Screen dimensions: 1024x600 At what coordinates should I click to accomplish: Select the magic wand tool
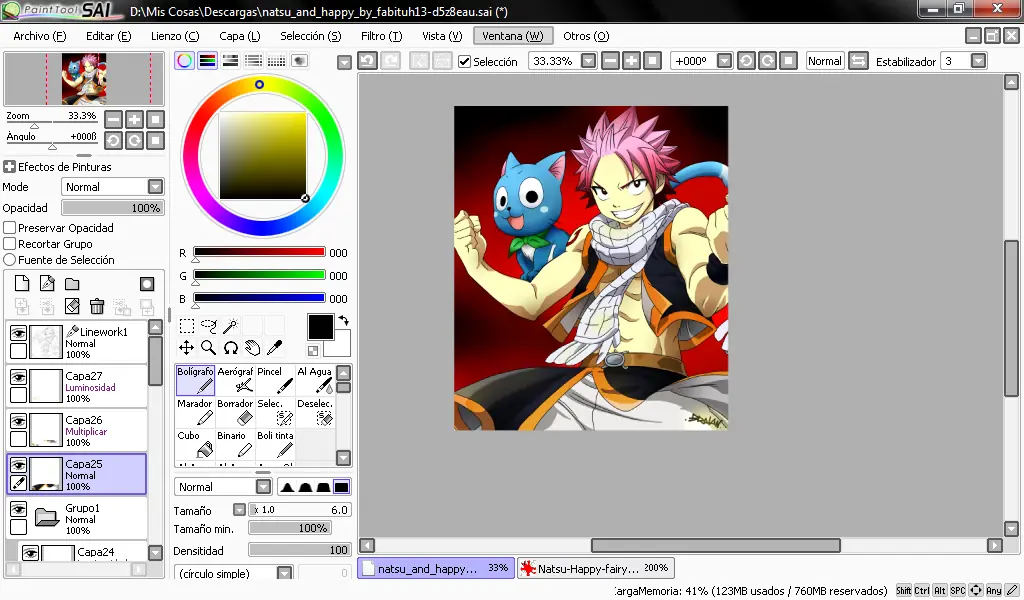coord(231,325)
